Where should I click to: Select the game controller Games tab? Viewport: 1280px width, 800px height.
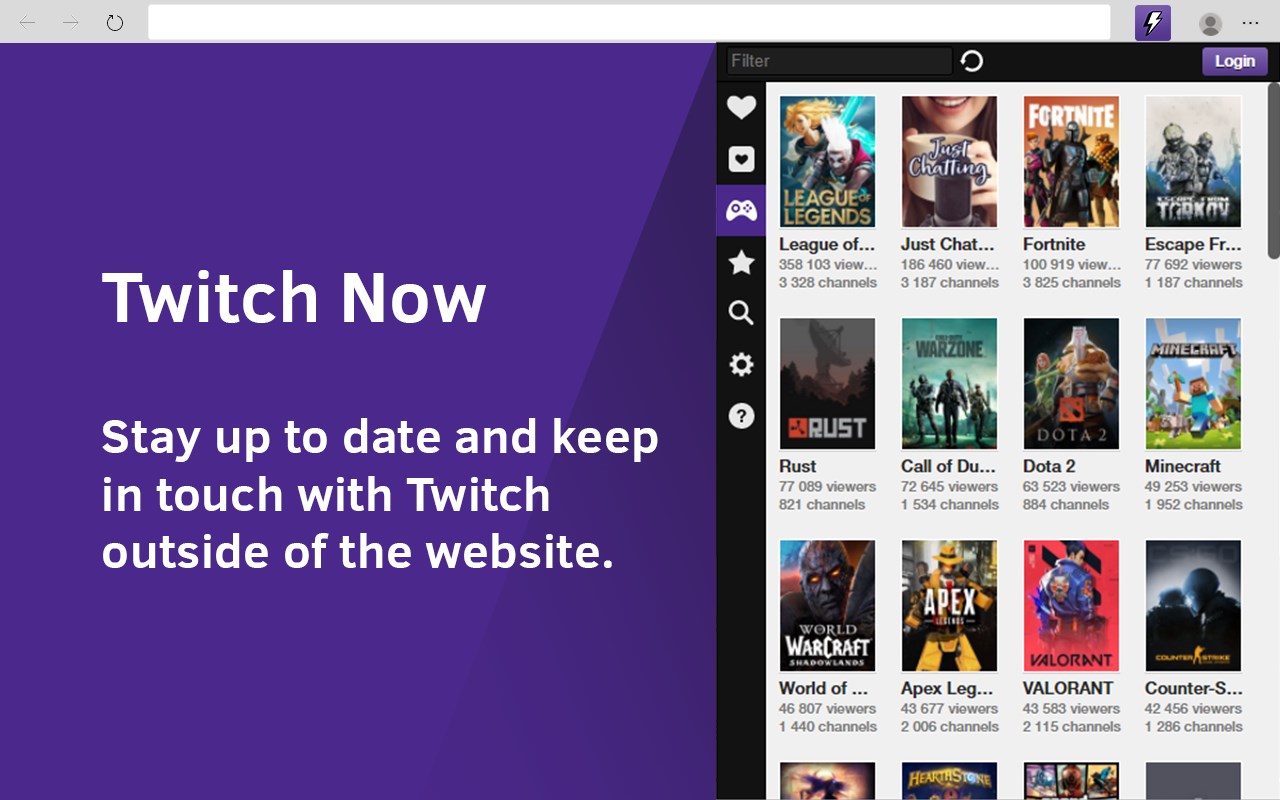click(x=741, y=210)
